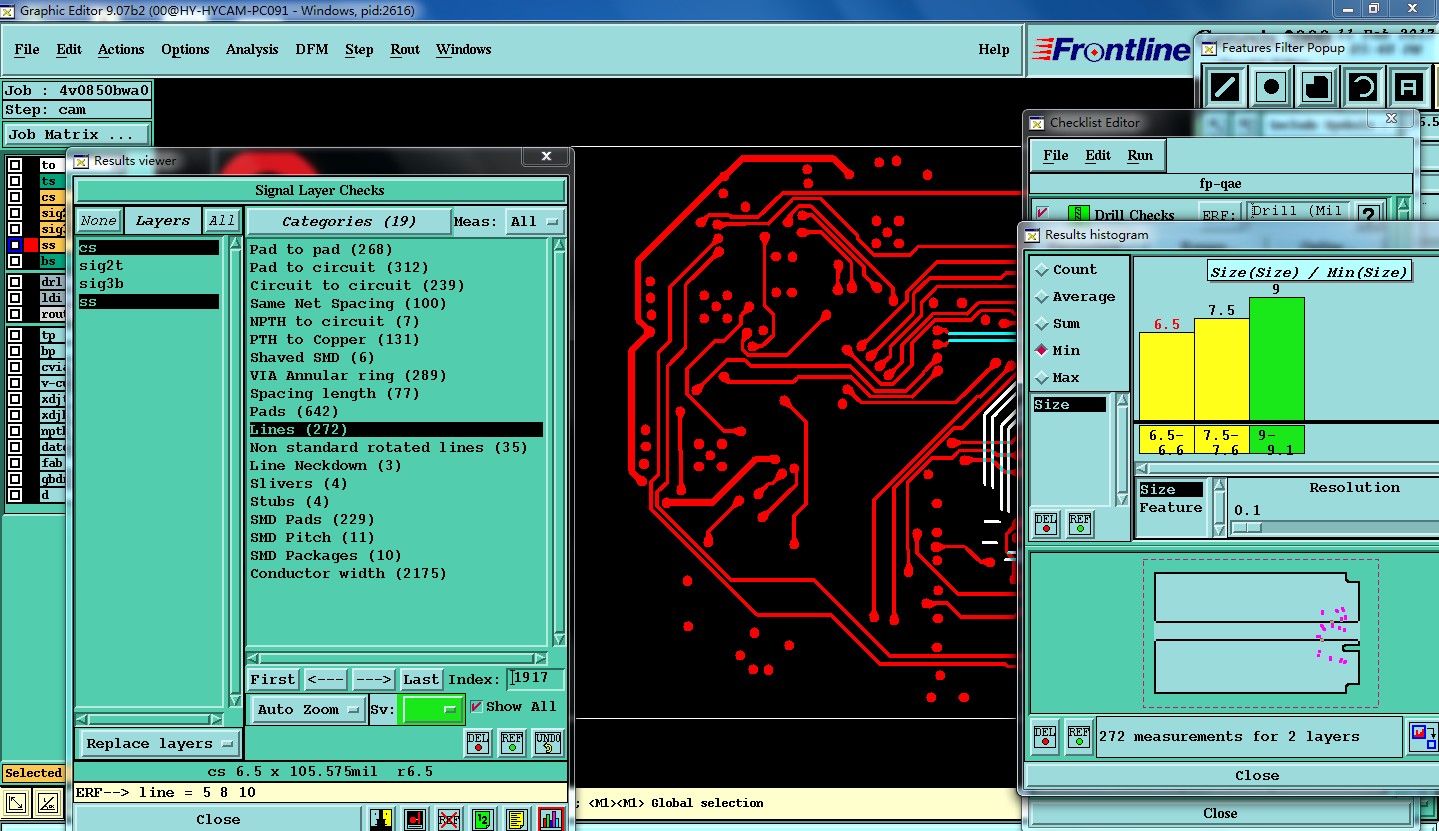The width and height of the screenshot is (1439, 831).
Task: Open the DFM menu
Action: click(x=312, y=49)
